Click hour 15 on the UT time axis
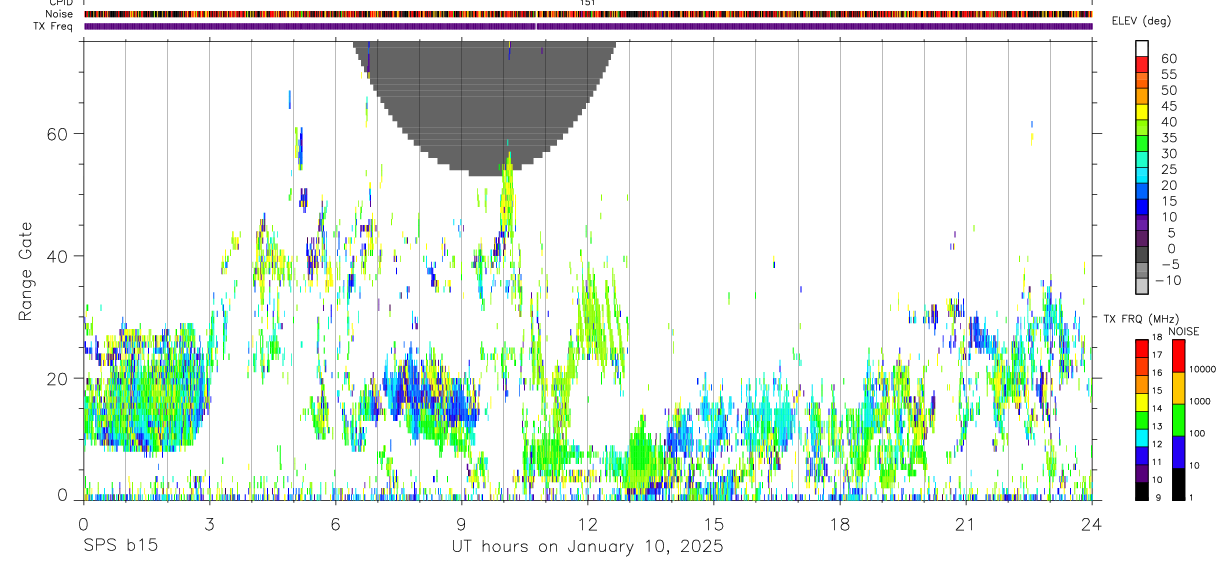This screenshot has width=1228, height=567. 714,524
